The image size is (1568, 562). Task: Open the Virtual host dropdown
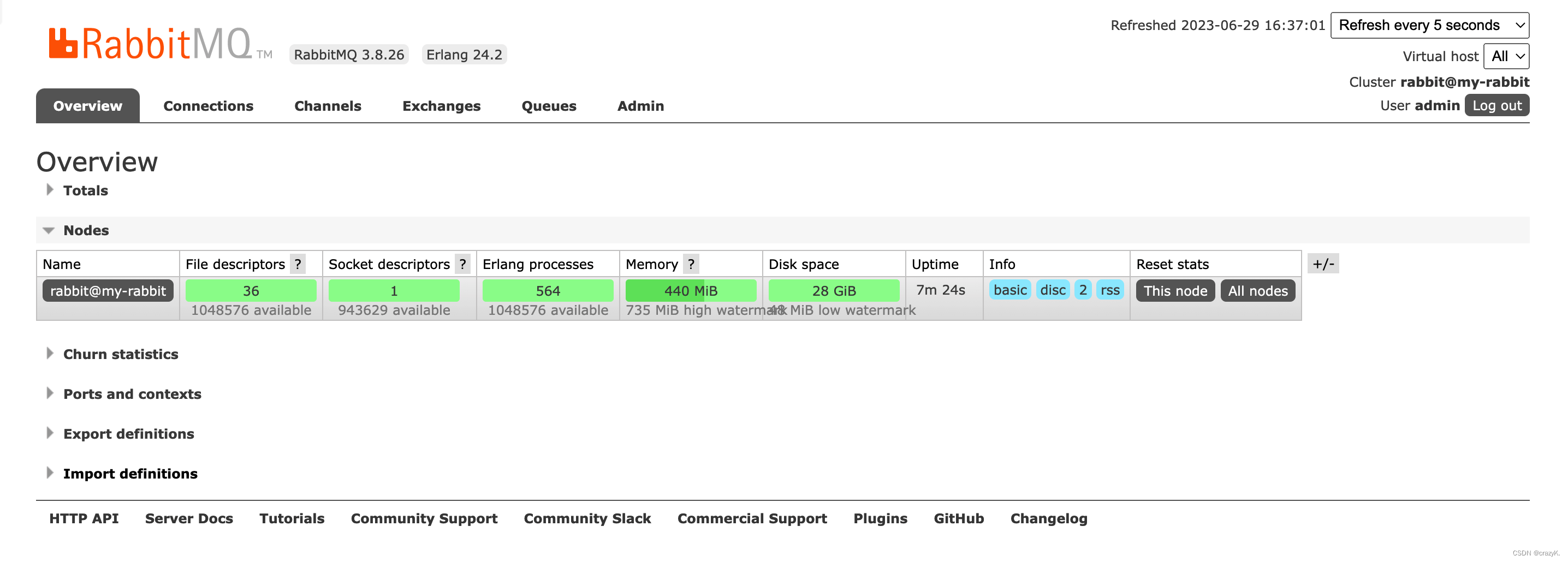tap(1506, 56)
